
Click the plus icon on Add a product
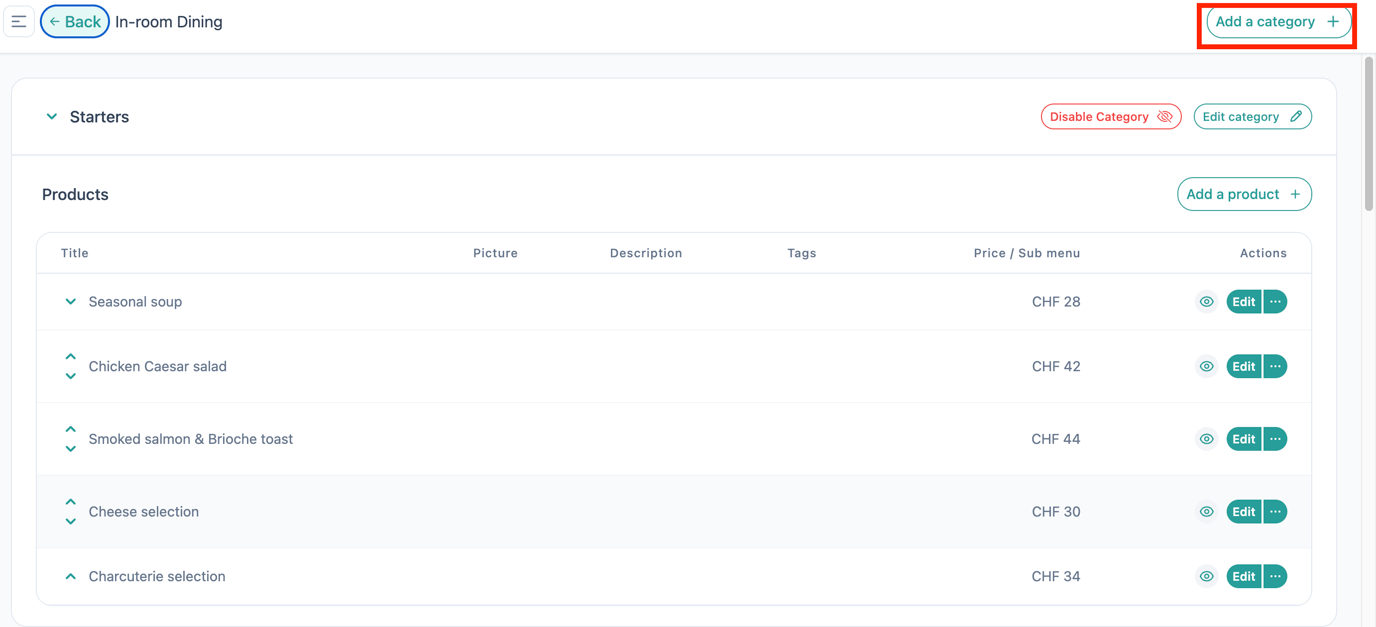(1297, 194)
